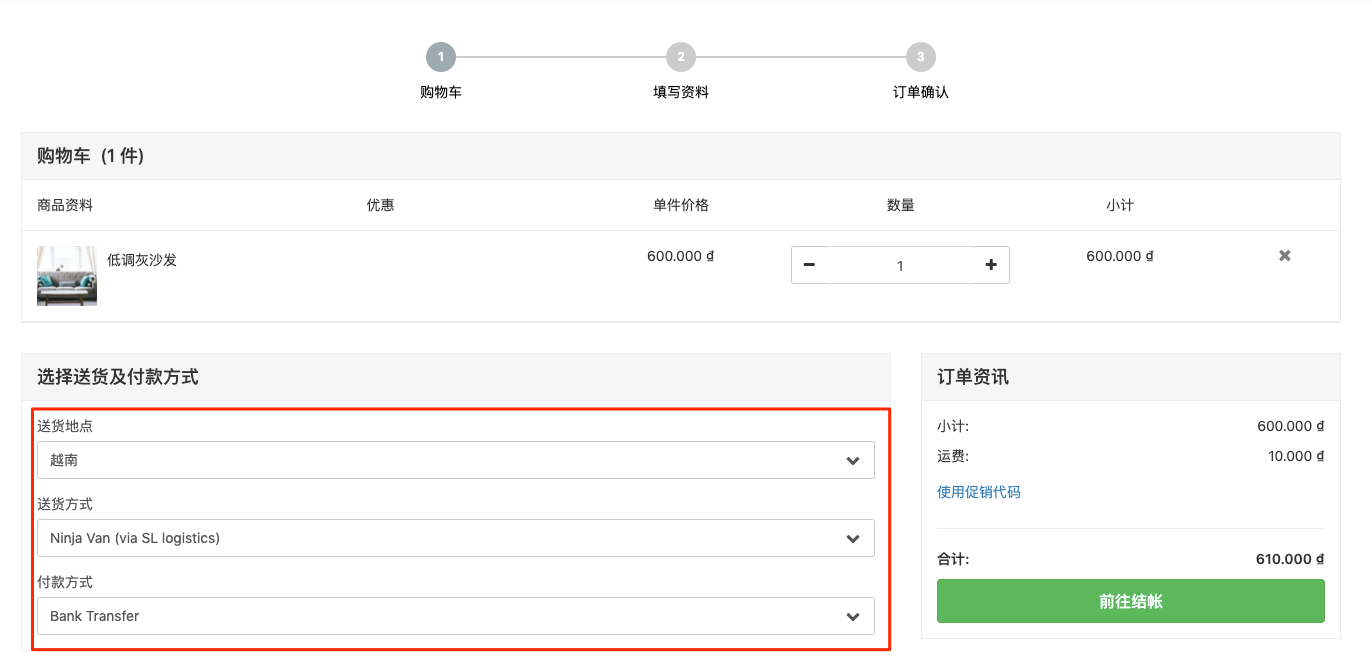Click the green 前往结帐 button
Image resolution: width=1372 pixels, height=665 pixels.
pyautogui.click(x=1131, y=601)
